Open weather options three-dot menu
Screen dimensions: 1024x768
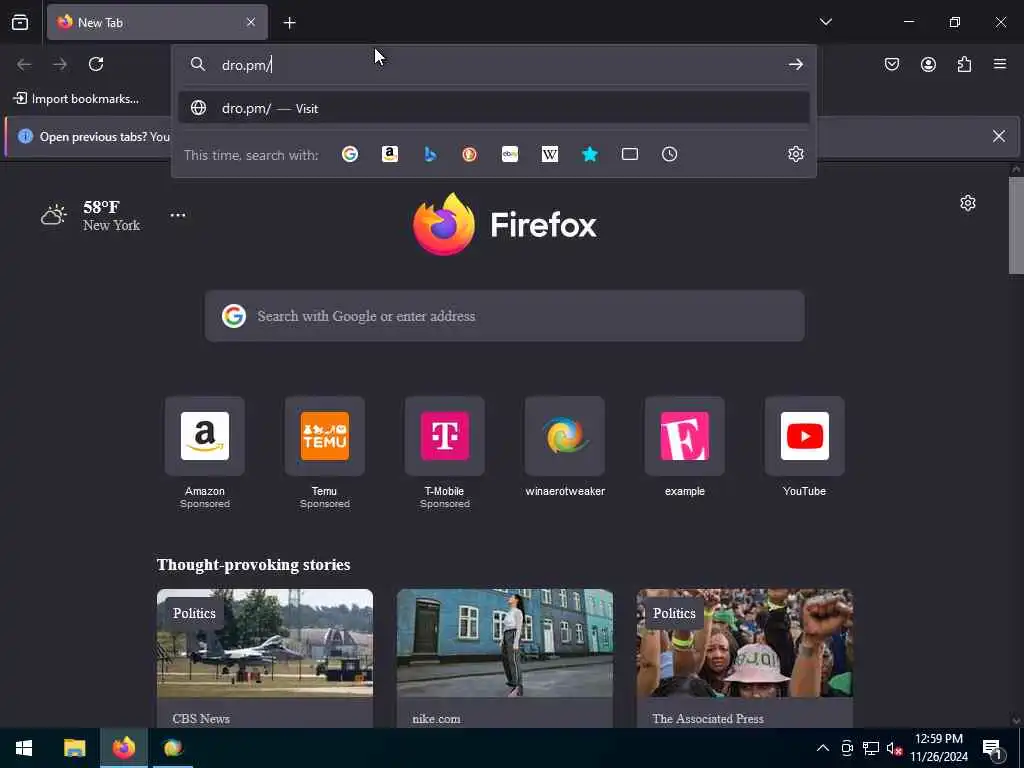point(178,215)
